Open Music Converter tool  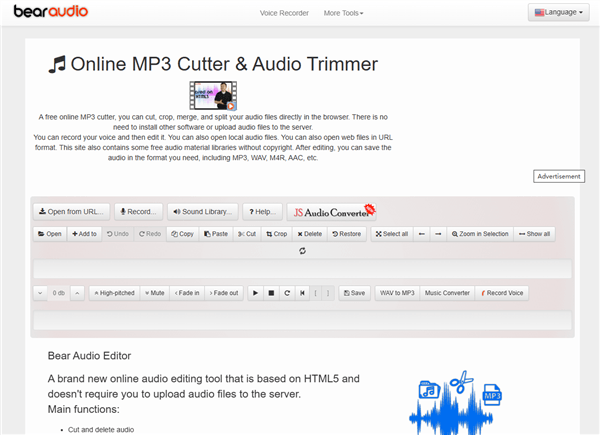coord(447,293)
